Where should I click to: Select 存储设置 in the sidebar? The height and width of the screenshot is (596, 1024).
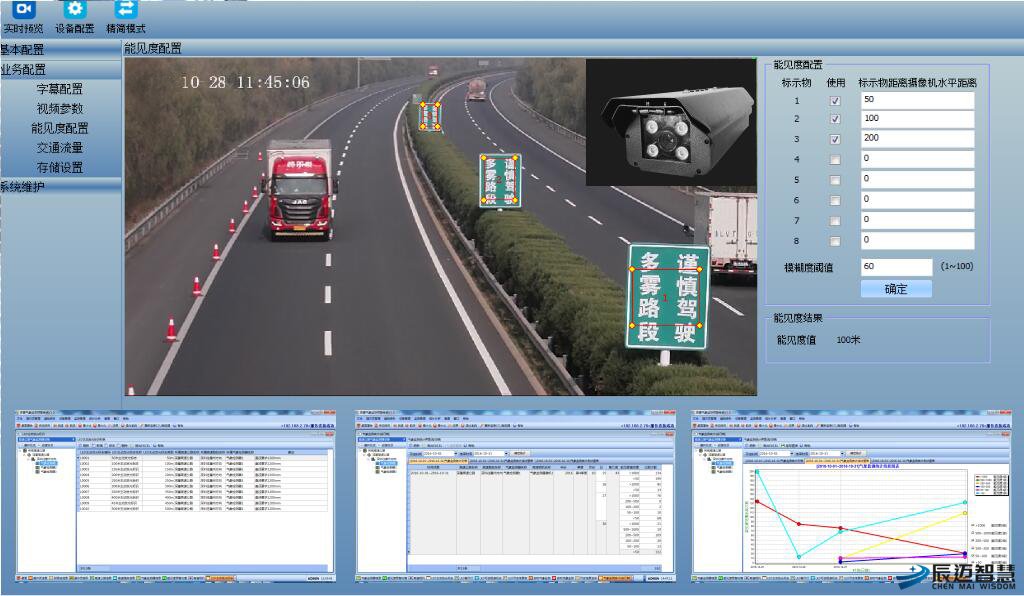tap(59, 167)
